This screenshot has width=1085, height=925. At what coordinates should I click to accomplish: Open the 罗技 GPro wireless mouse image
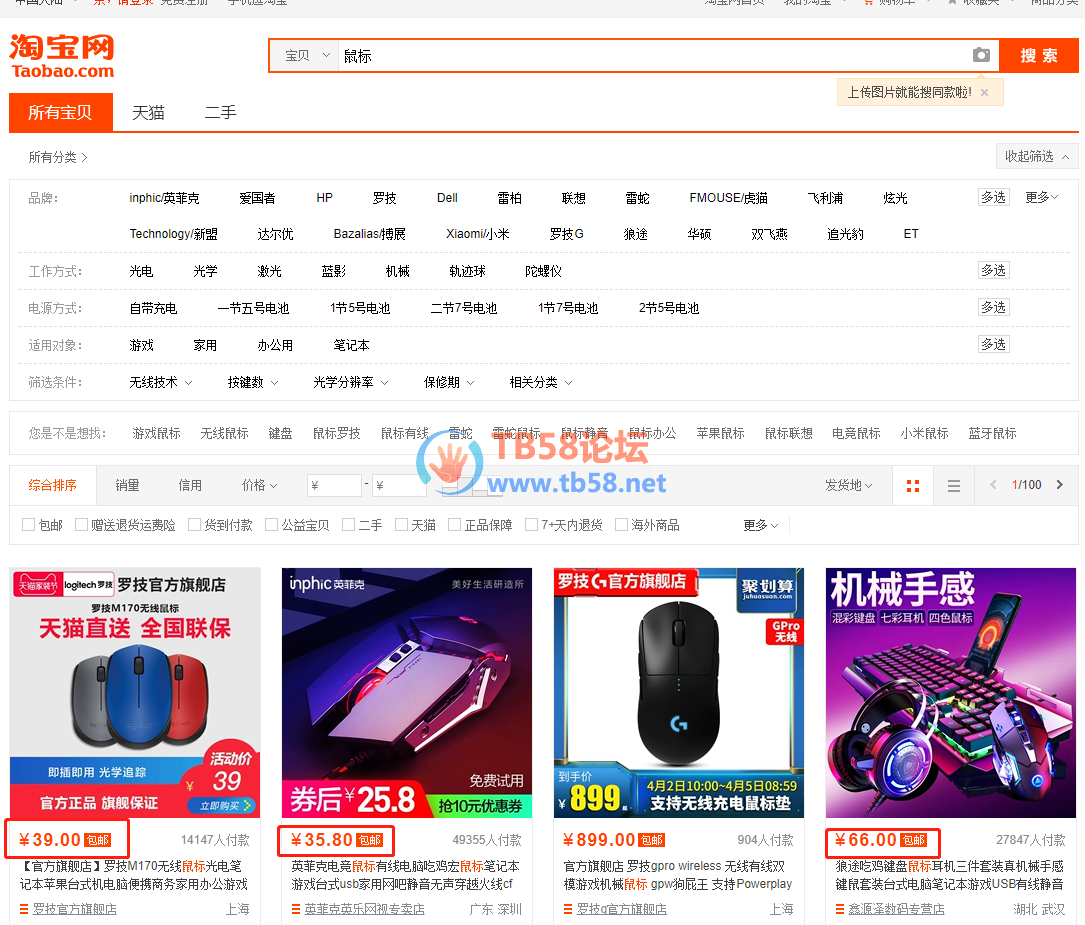tap(679, 693)
